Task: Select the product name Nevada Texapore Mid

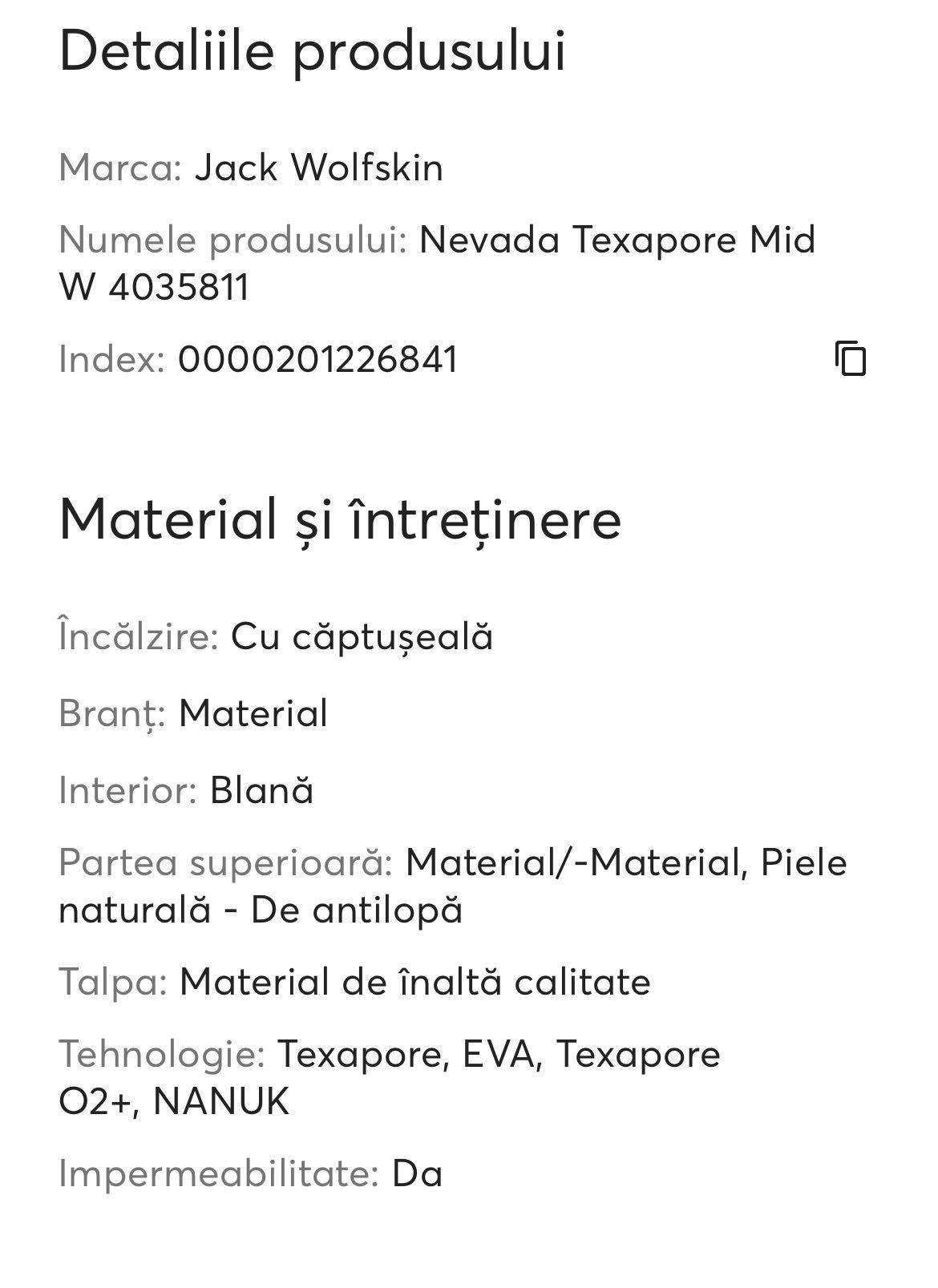Action: [x=617, y=240]
